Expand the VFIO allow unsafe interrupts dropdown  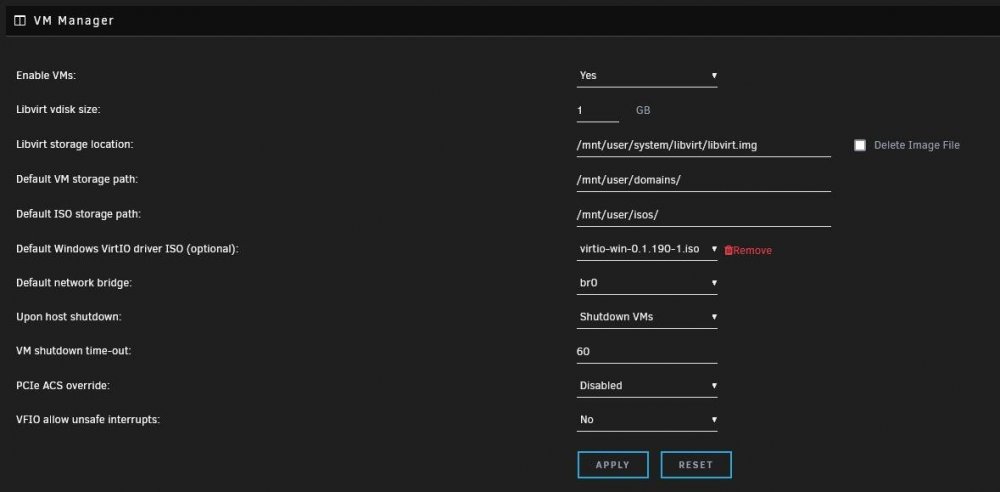point(647,420)
